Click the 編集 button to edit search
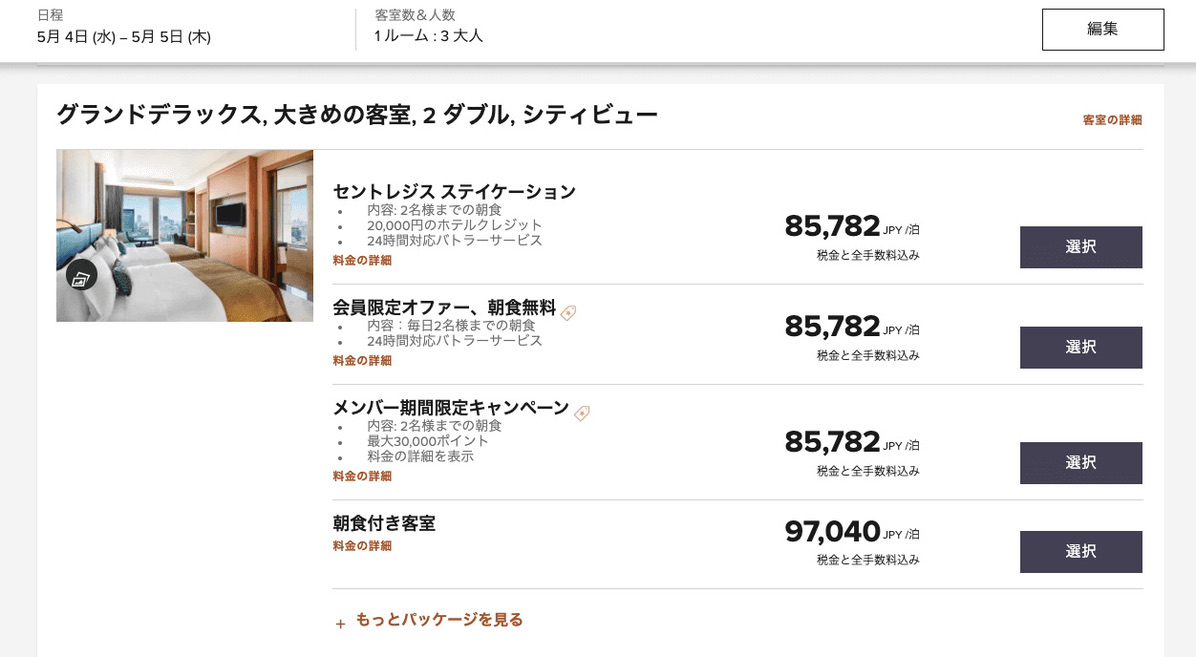This screenshot has height=657, width=1196. tap(1102, 29)
